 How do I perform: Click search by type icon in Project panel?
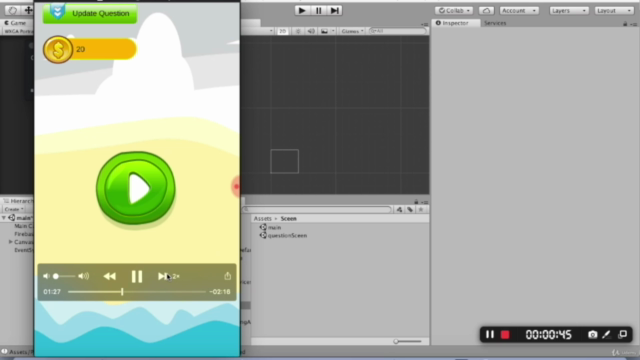pos(399,209)
